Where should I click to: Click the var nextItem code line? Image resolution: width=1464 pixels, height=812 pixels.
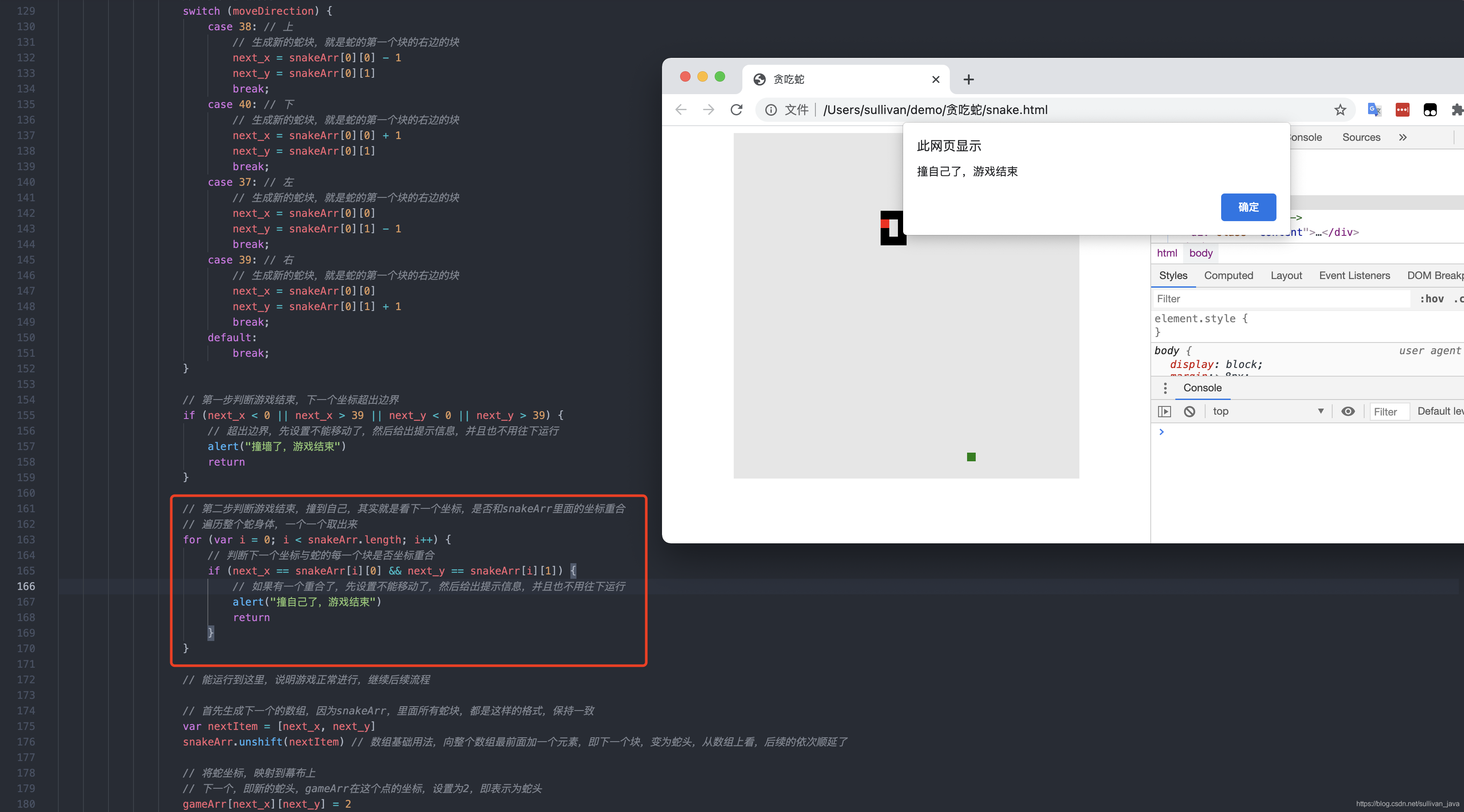pyautogui.click(x=278, y=726)
